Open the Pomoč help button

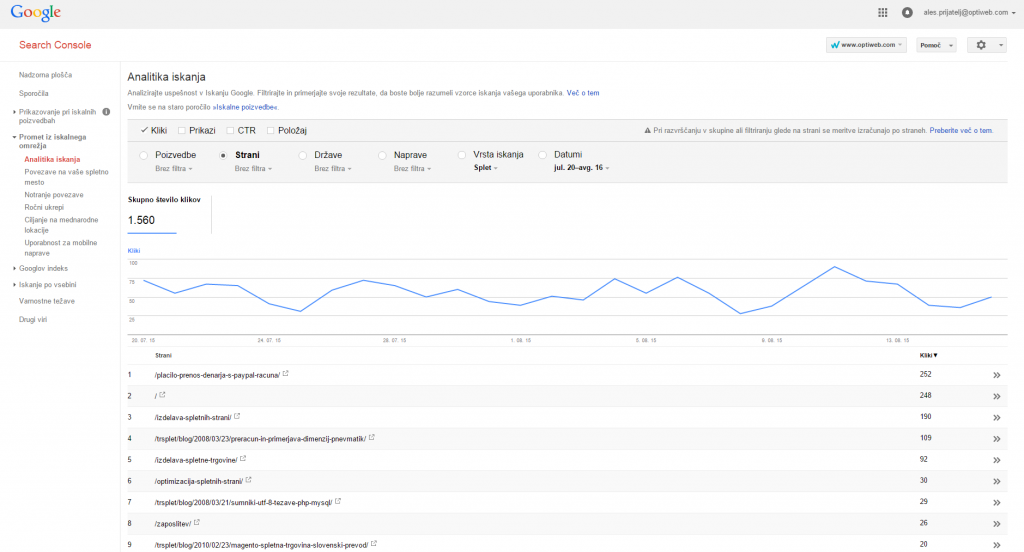click(936, 45)
